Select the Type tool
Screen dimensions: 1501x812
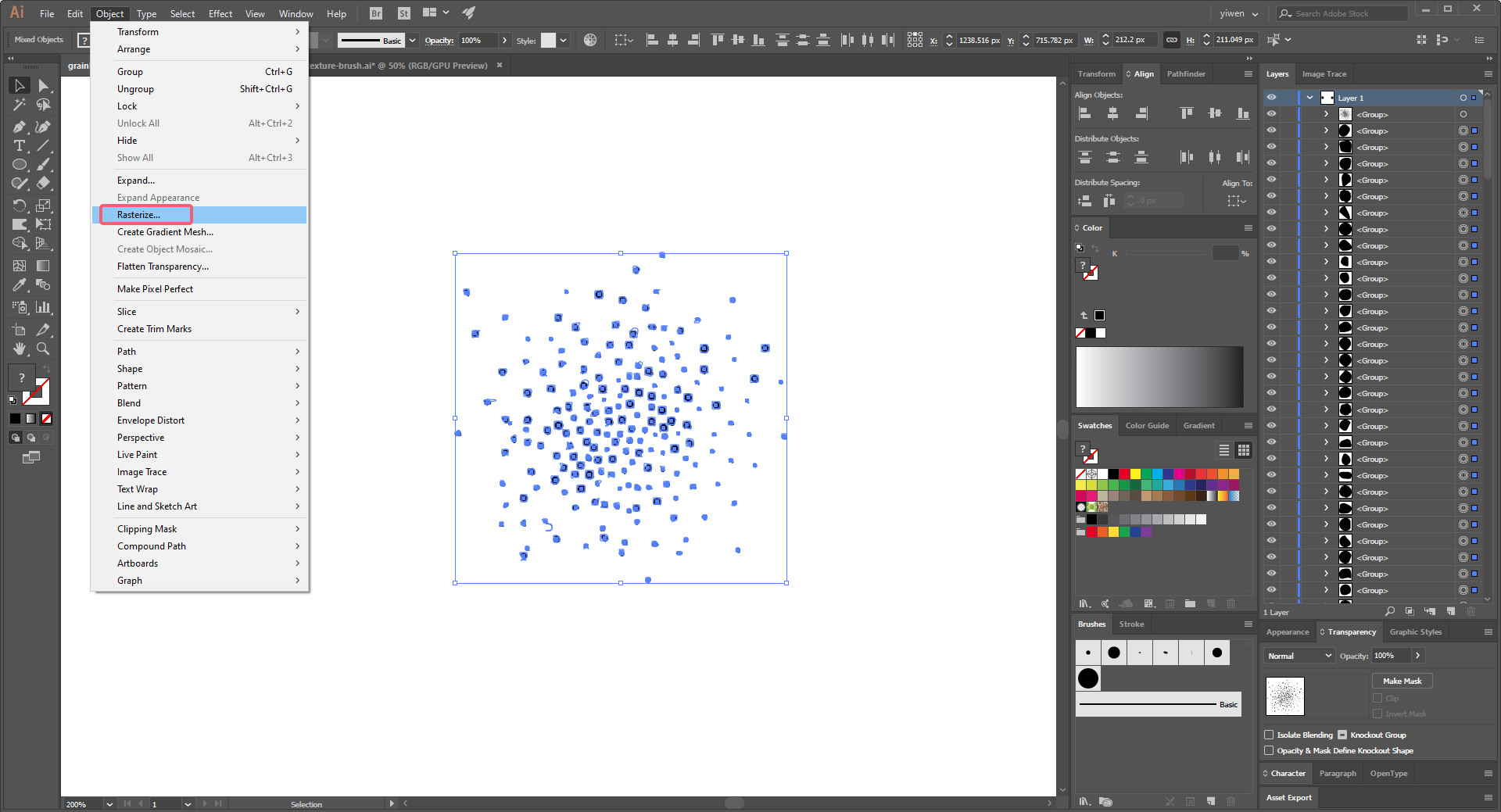point(20,145)
